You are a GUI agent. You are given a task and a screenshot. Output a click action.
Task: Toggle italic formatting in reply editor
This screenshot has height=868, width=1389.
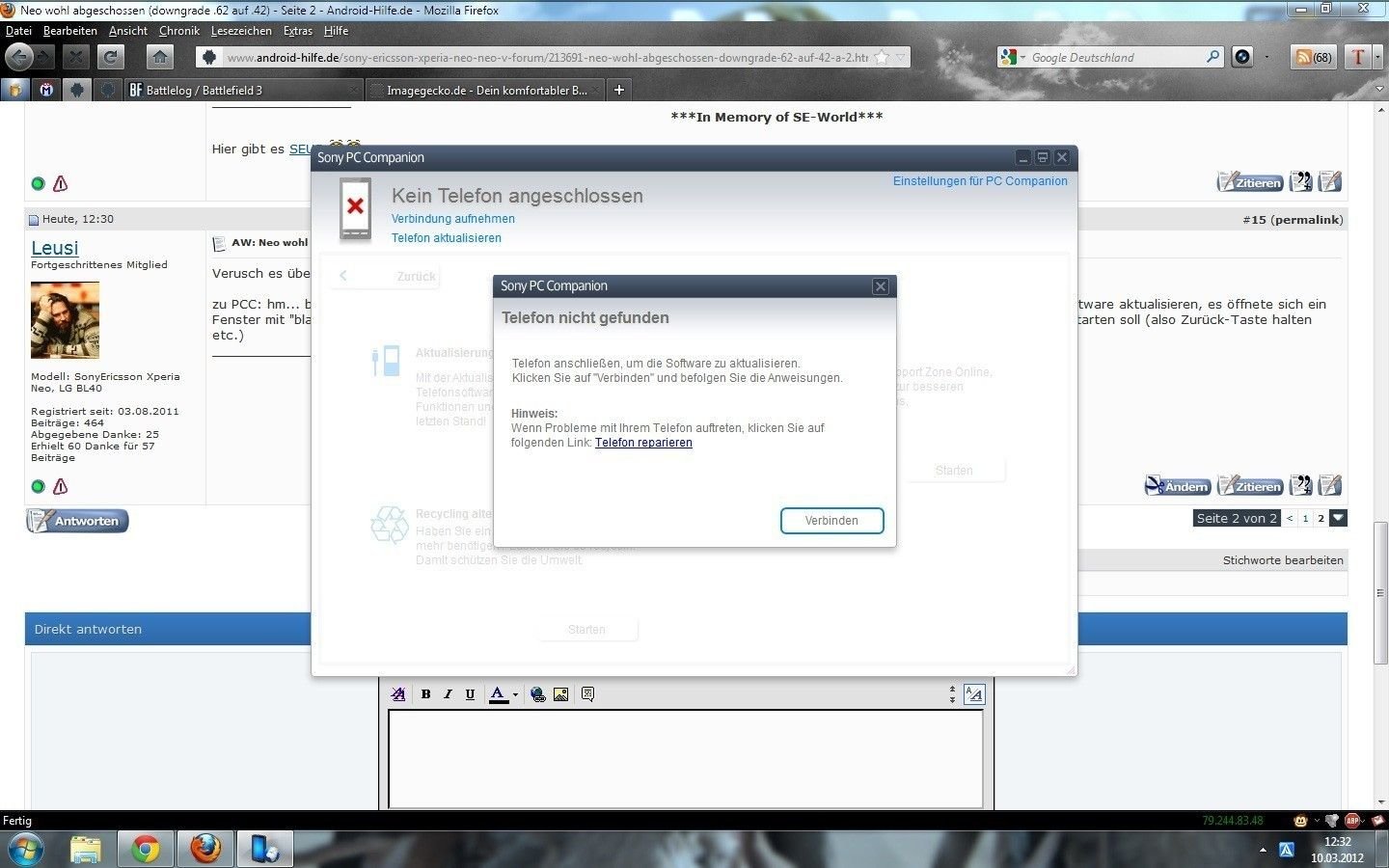(448, 694)
